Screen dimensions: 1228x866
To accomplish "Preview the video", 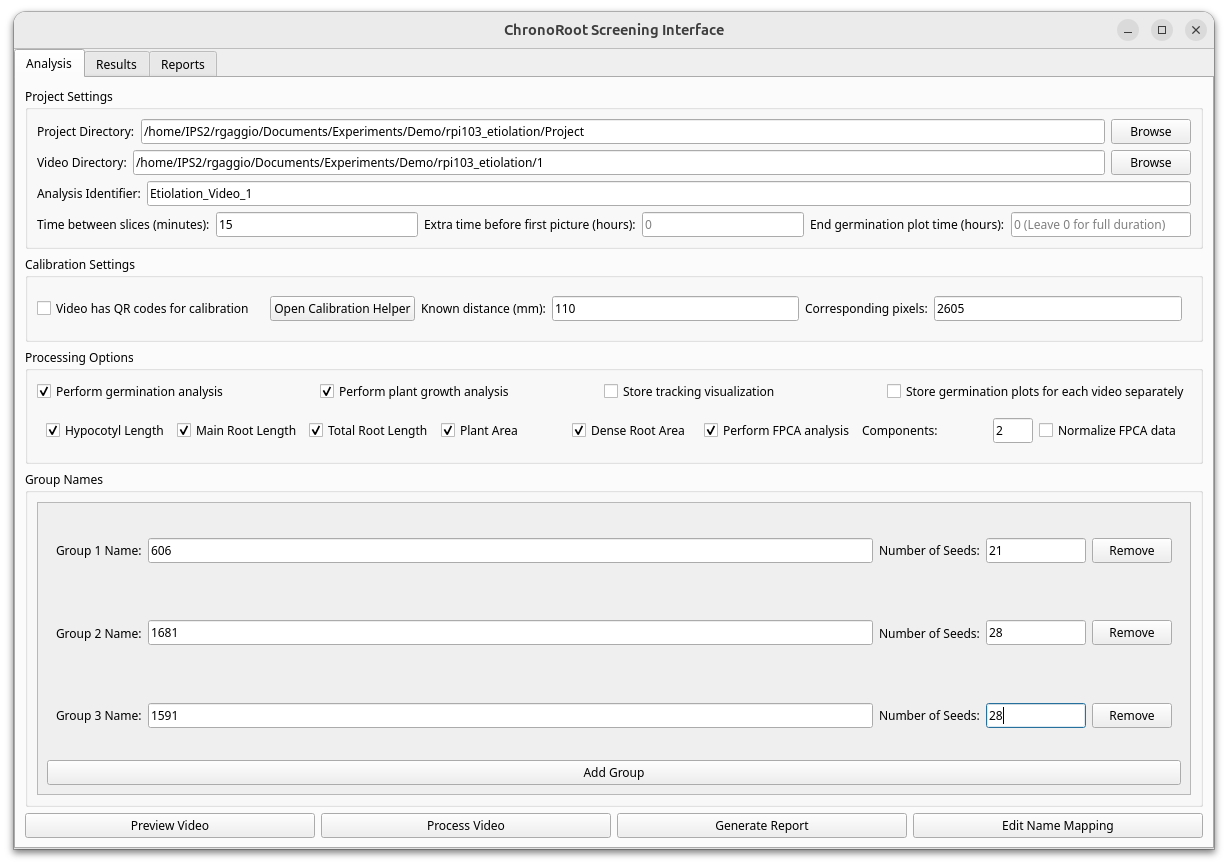I will 169,825.
